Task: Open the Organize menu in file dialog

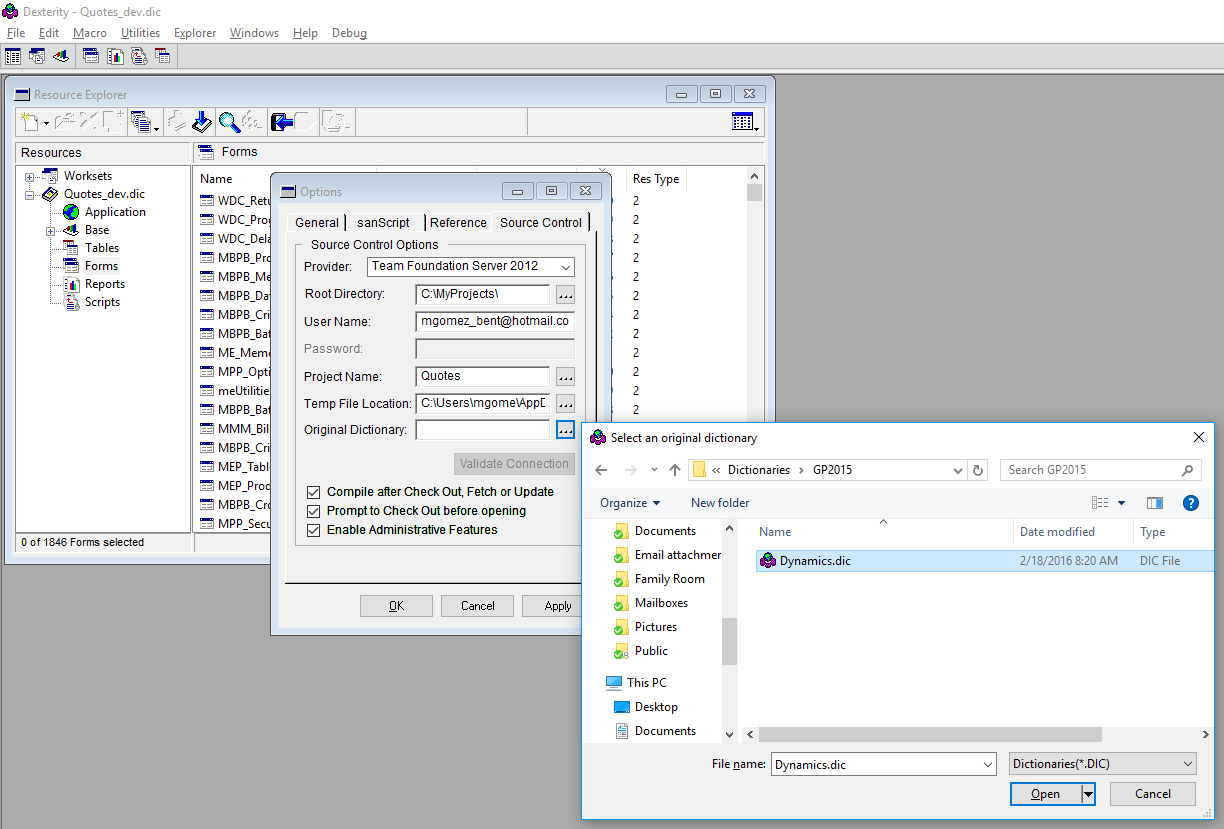Action: 630,503
